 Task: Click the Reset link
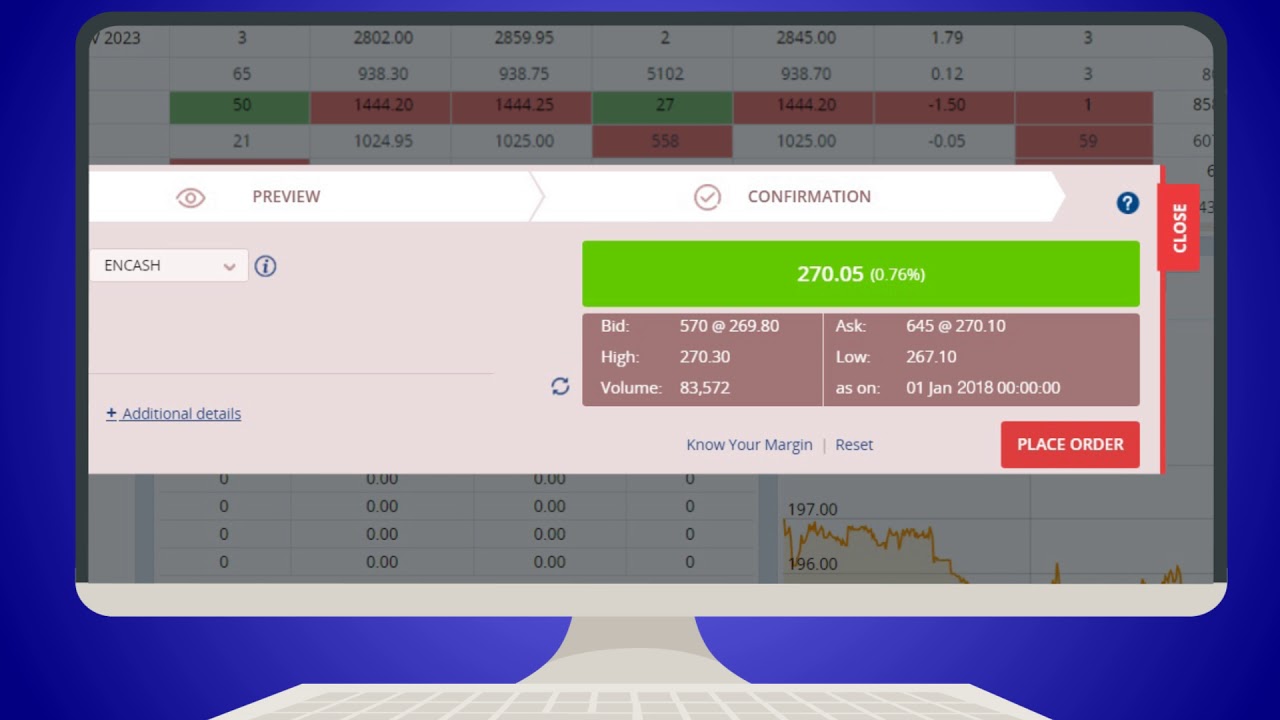point(854,445)
